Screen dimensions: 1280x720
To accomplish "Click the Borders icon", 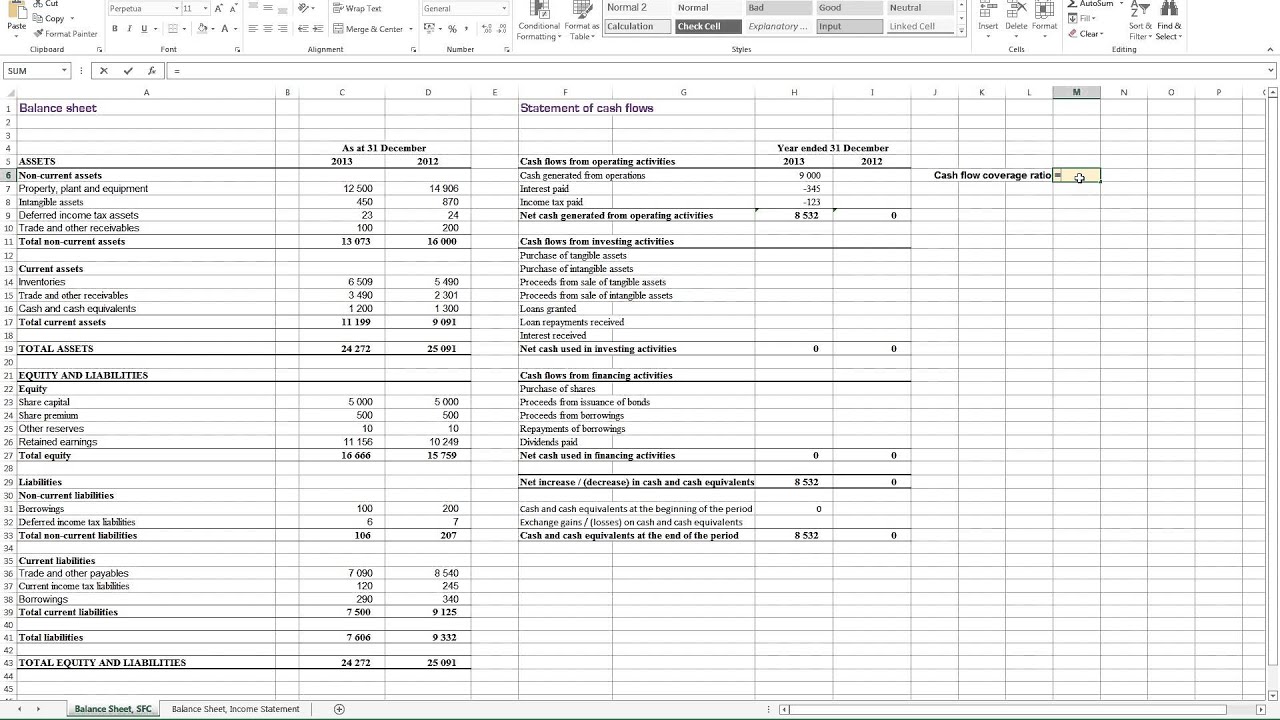I will click(172, 29).
